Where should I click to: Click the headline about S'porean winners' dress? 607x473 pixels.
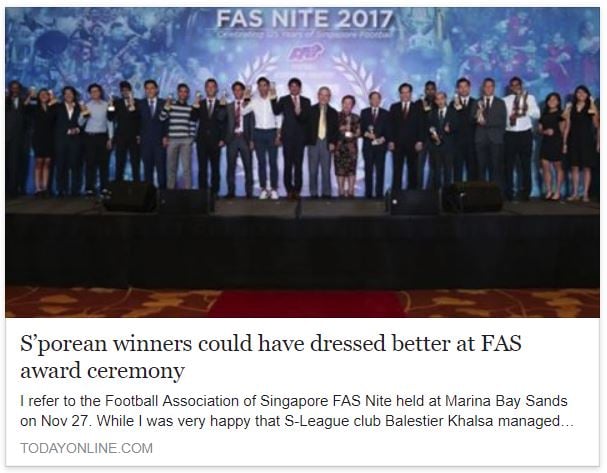pyautogui.click(x=271, y=356)
